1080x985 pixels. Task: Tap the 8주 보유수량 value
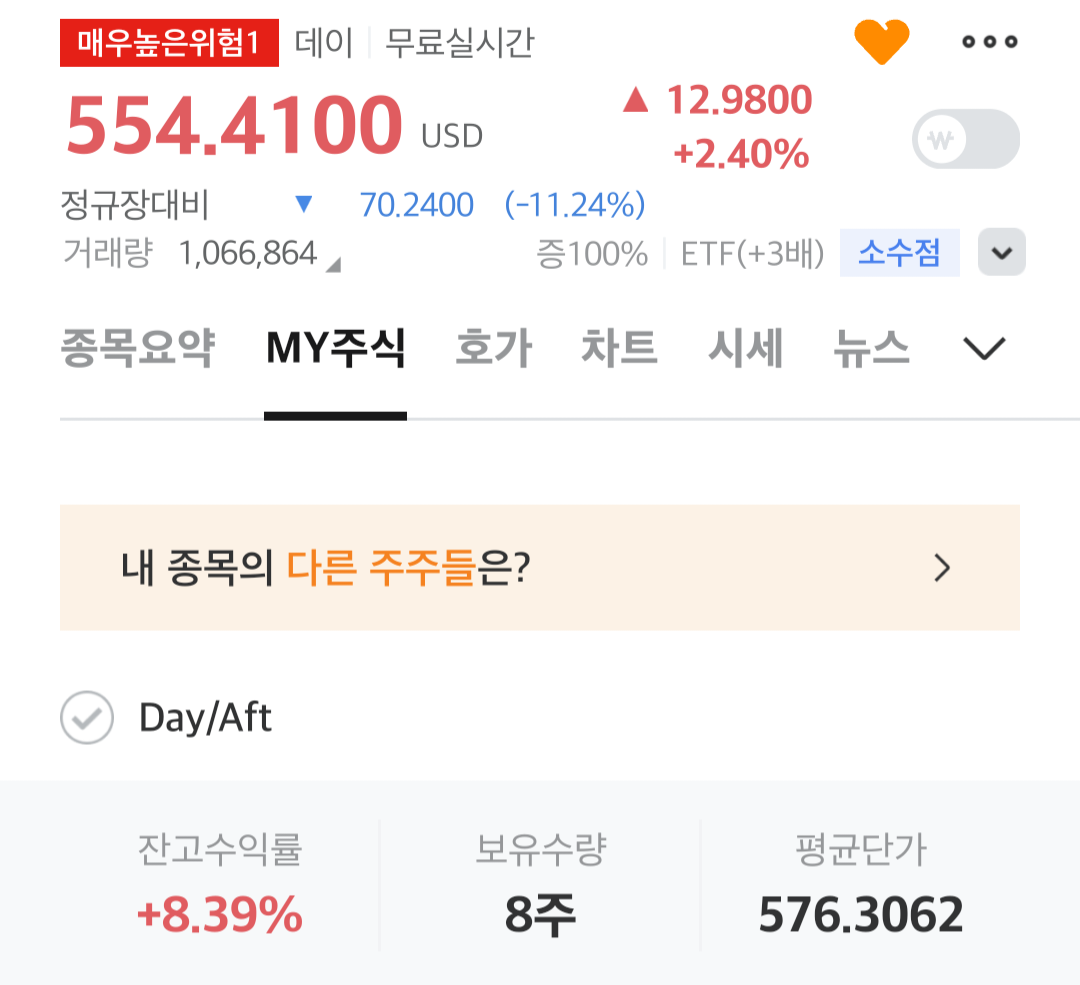[540, 915]
